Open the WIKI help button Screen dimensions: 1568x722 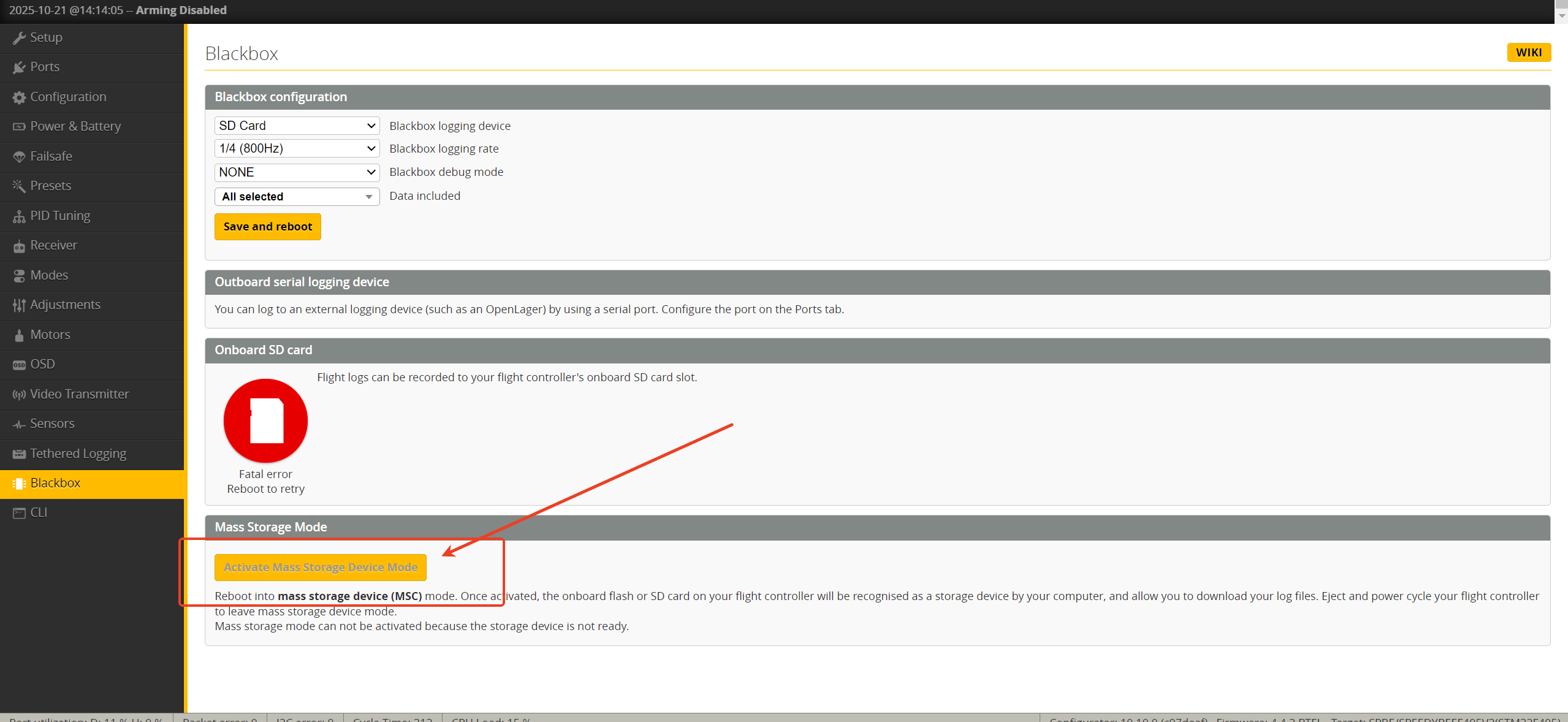1528,53
